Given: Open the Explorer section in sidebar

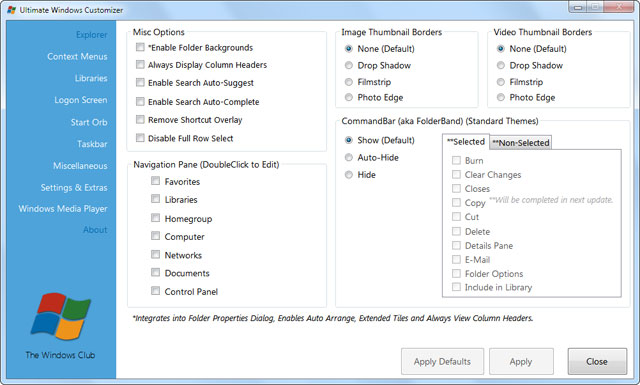Looking at the screenshot, I should (91, 35).
